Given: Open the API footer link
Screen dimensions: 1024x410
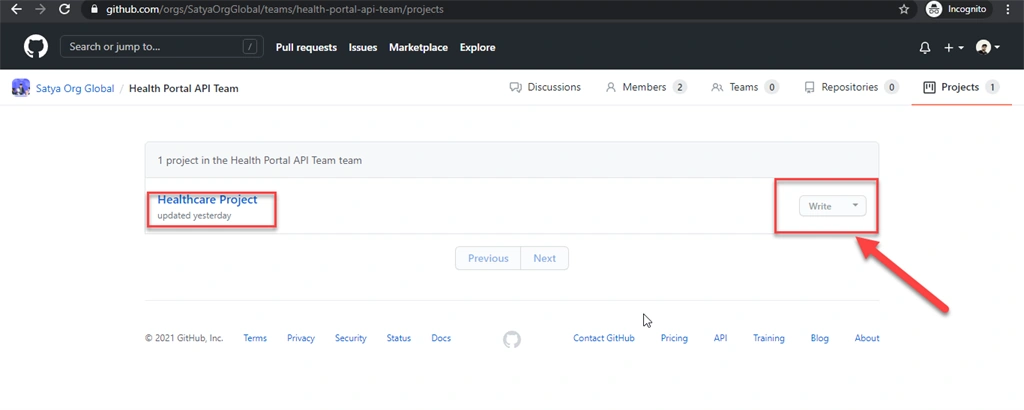Looking at the screenshot, I should (720, 338).
